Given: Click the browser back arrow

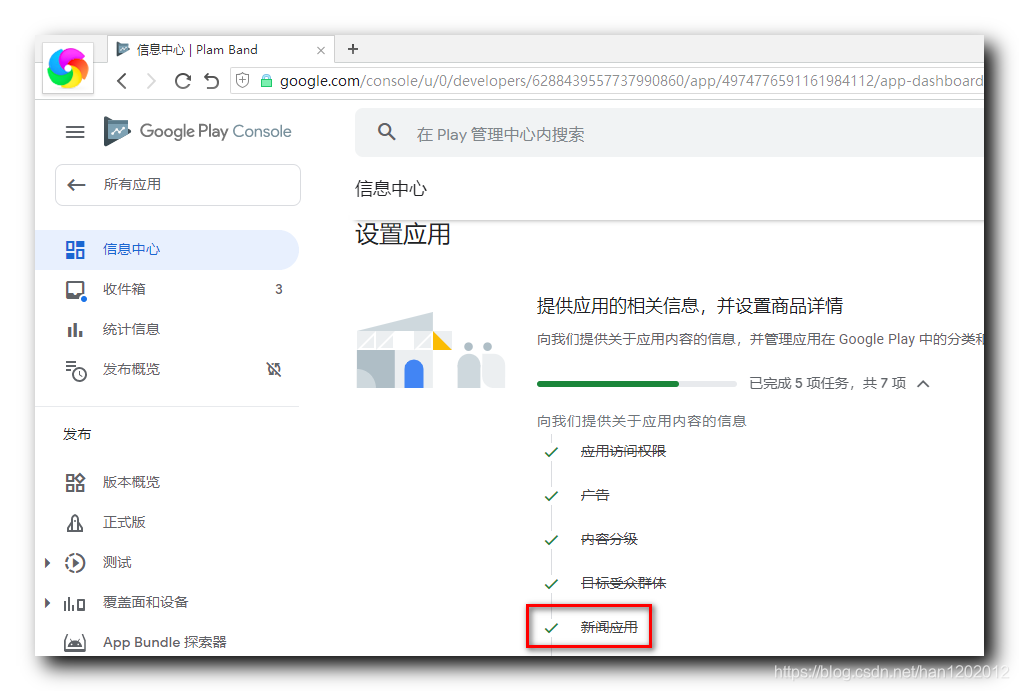Looking at the screenshot, I should click(122, 81).
